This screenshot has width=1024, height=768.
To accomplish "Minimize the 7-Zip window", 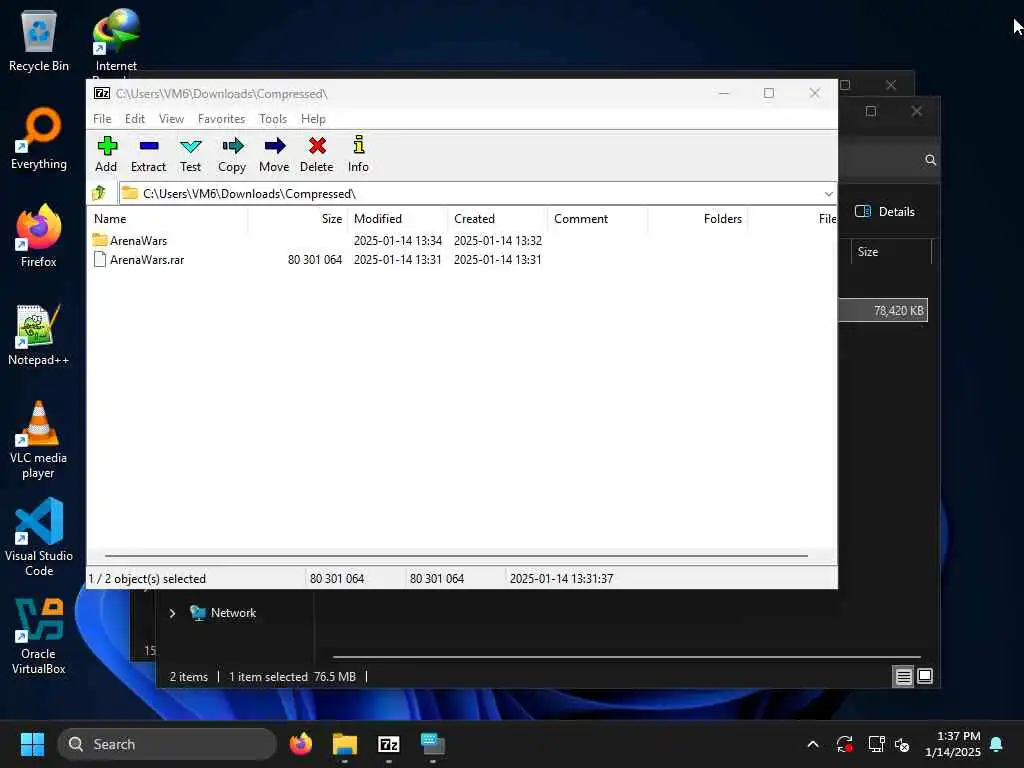I will pos(724,93).
